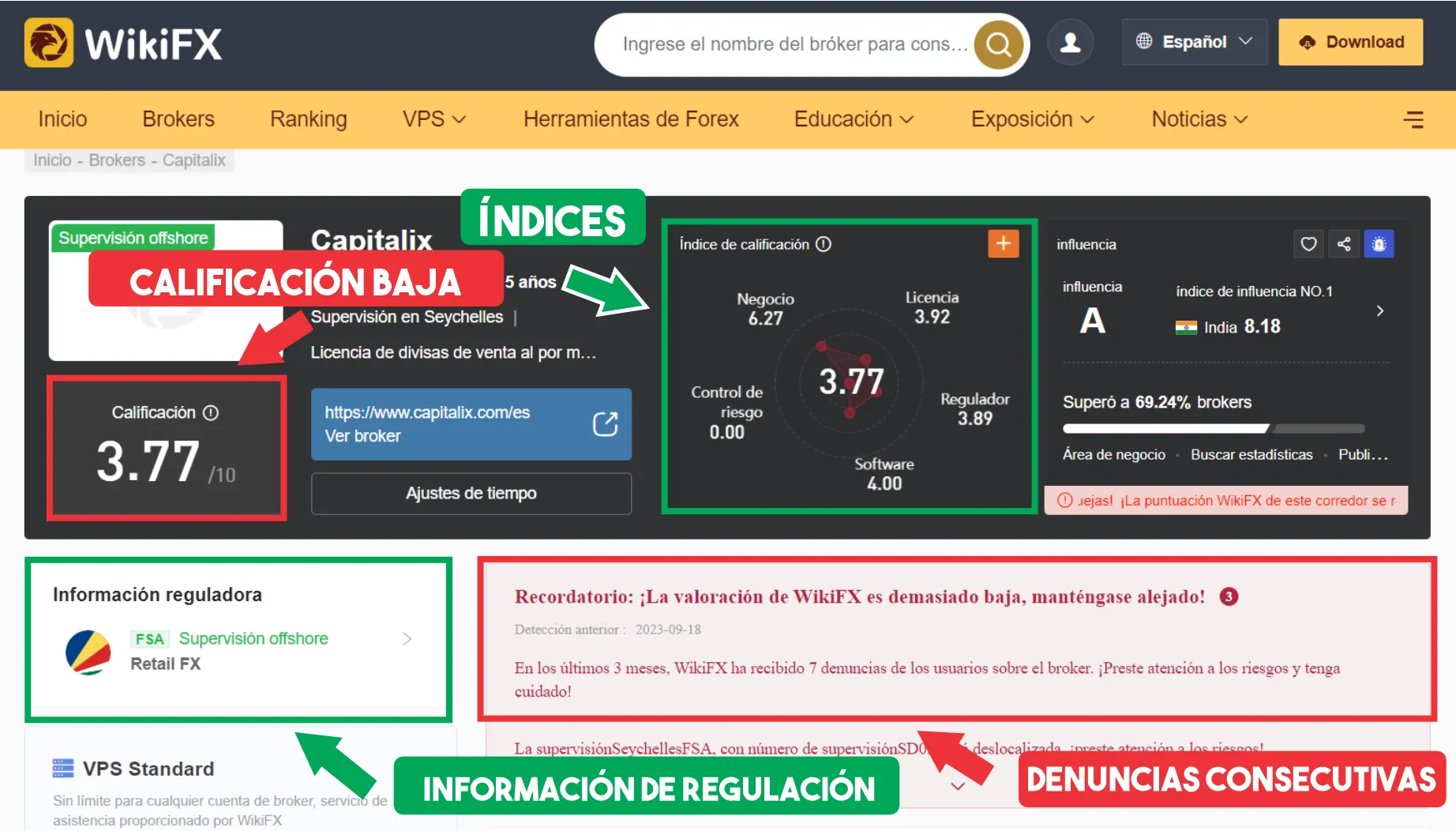Click the 'Negocio 6.27' score
The image size is (1456, 831).
click(x=765, y=309)
